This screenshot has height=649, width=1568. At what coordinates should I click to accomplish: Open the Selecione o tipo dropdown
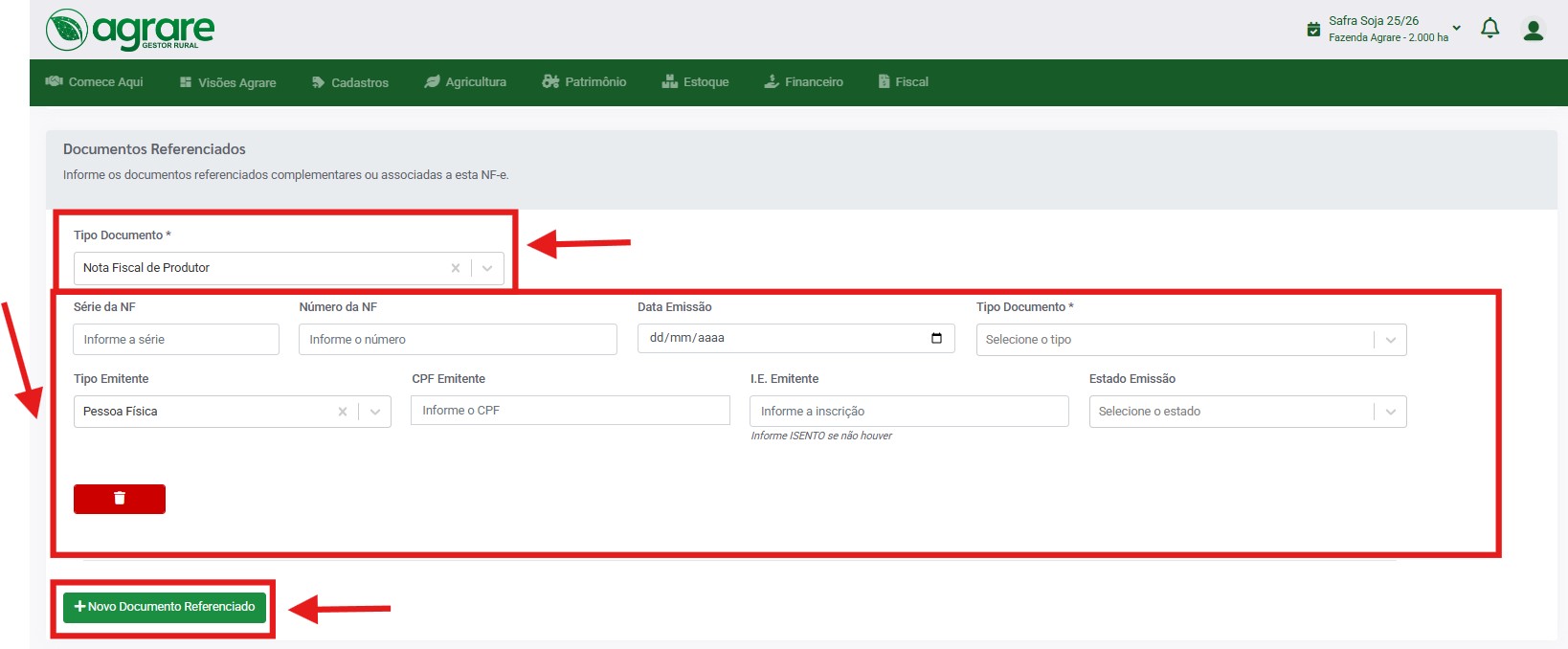[x=1191, y=340]
